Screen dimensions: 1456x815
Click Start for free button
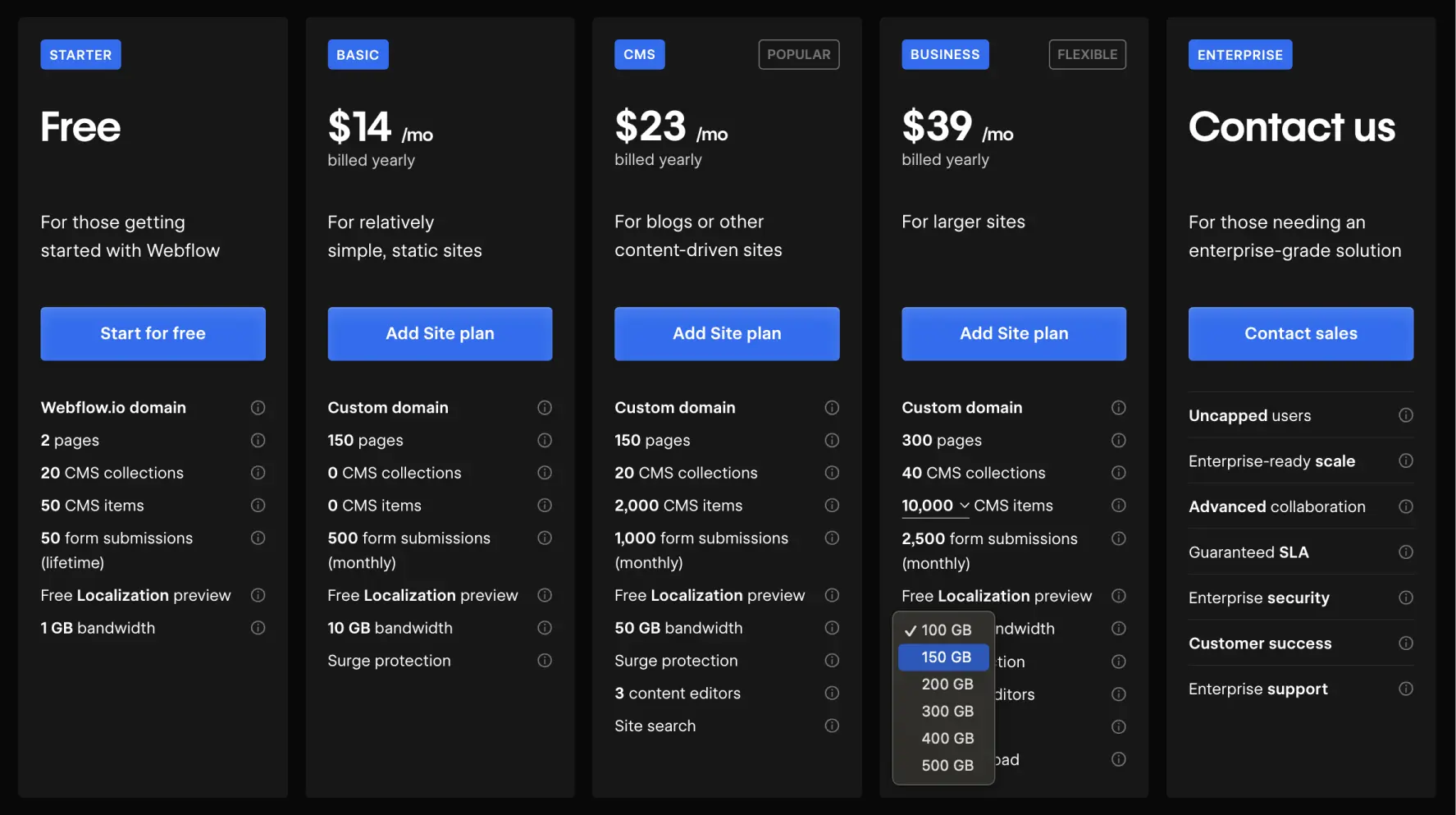pos(153,333)
